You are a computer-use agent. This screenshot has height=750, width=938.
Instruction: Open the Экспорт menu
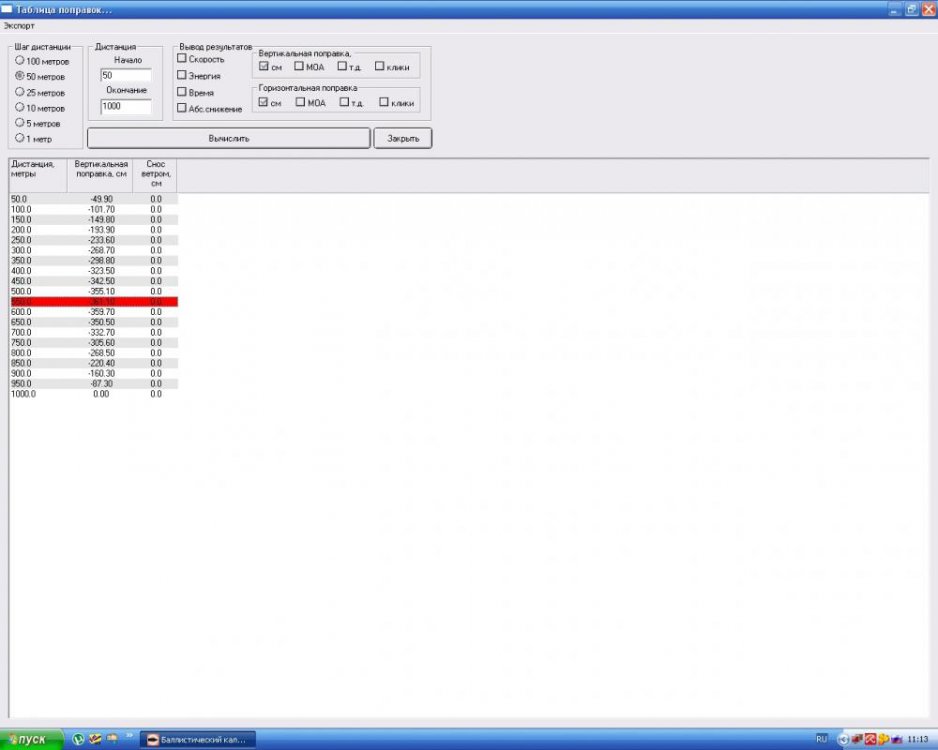click(x=19, y=25)
